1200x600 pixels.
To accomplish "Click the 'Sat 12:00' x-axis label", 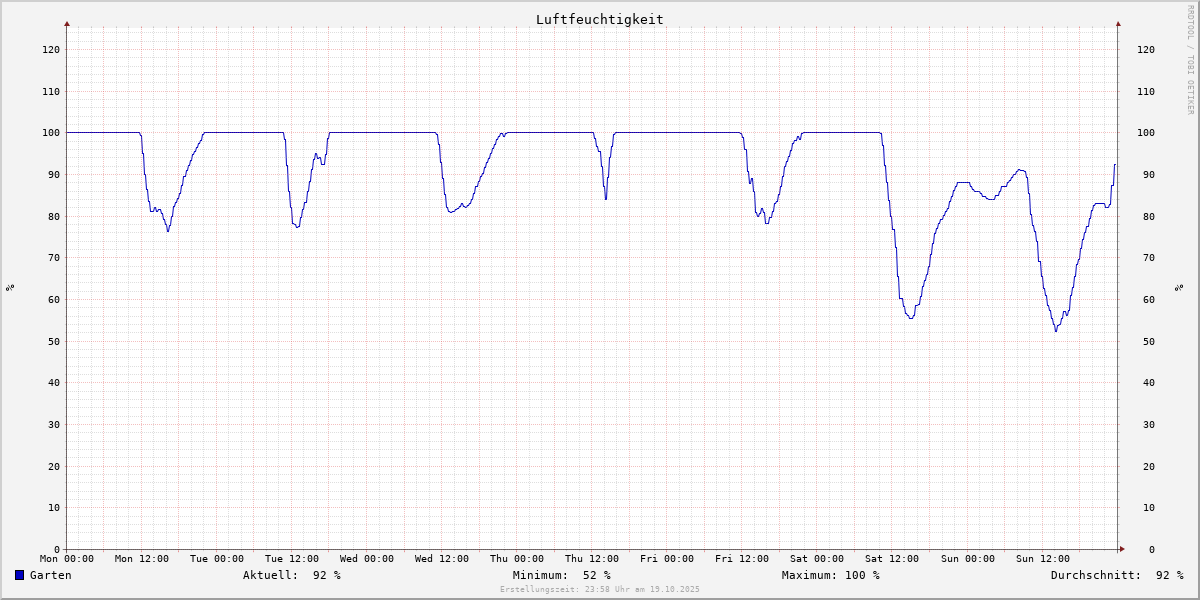I will click(892, 559).
